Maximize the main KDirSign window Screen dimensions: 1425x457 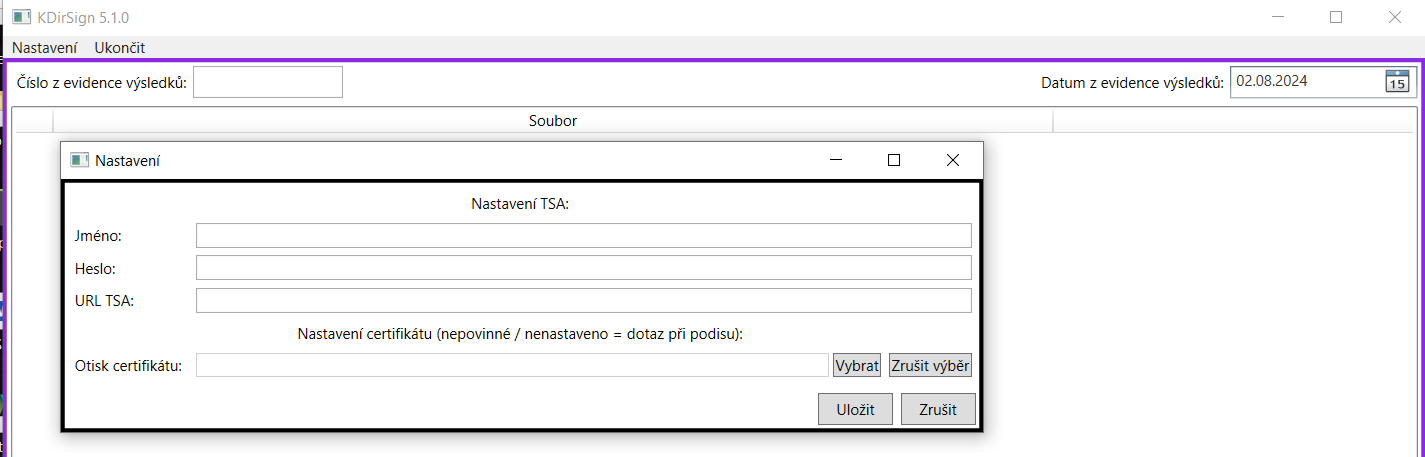tap(1336, 17)
